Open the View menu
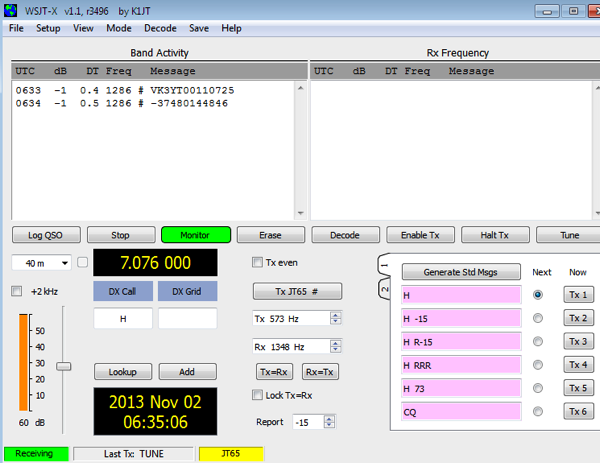Screen dimensions: 600x463 tap(83, 28)
